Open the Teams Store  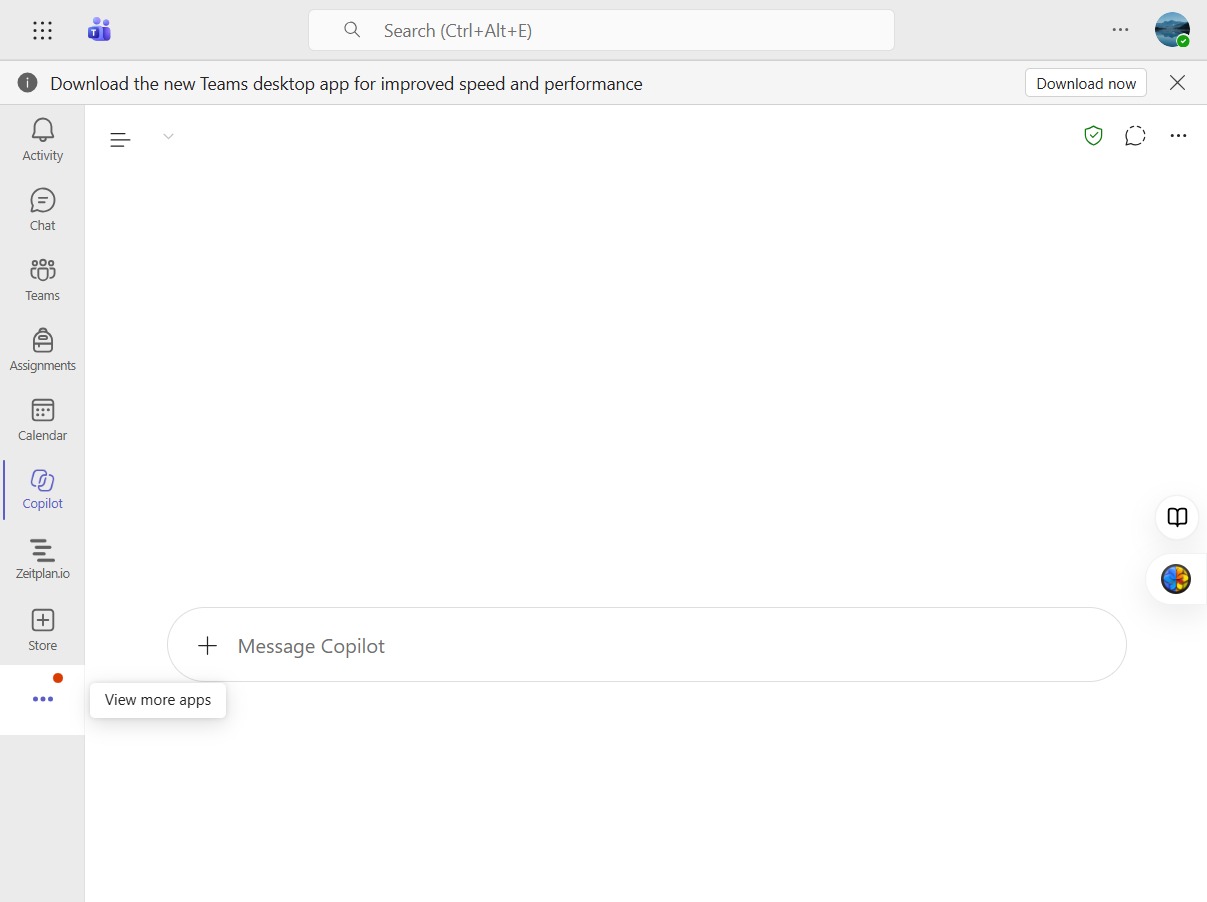pyautogui.click(x=43, y=629)
